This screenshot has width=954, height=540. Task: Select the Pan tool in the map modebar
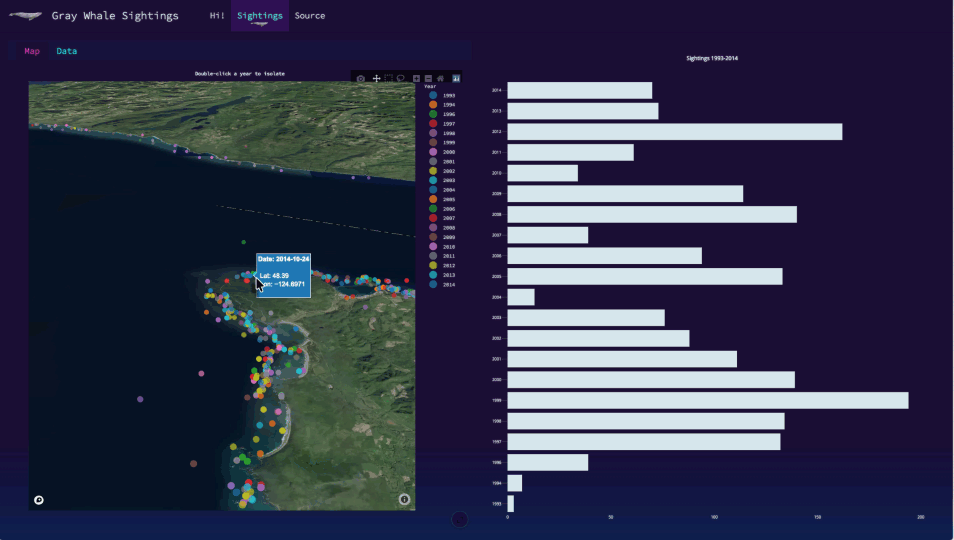[377, 78]
